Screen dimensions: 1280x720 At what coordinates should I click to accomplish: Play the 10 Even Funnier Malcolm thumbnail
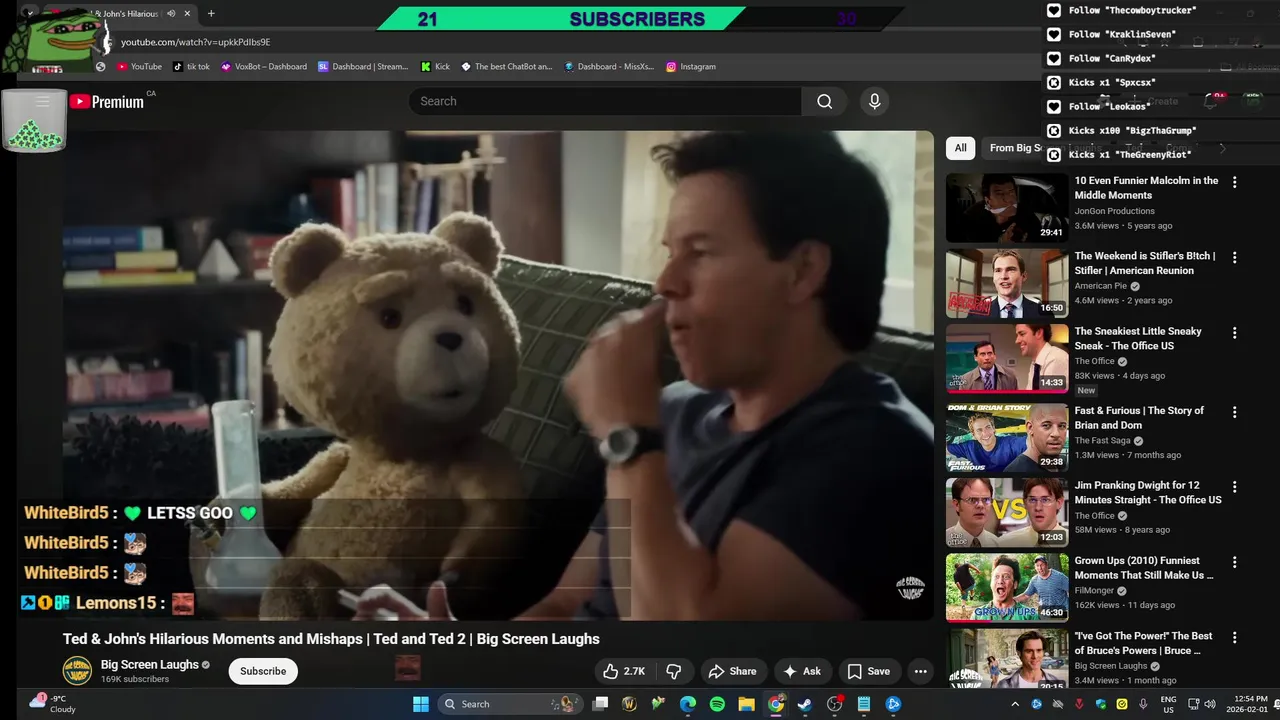(1007, 208)
